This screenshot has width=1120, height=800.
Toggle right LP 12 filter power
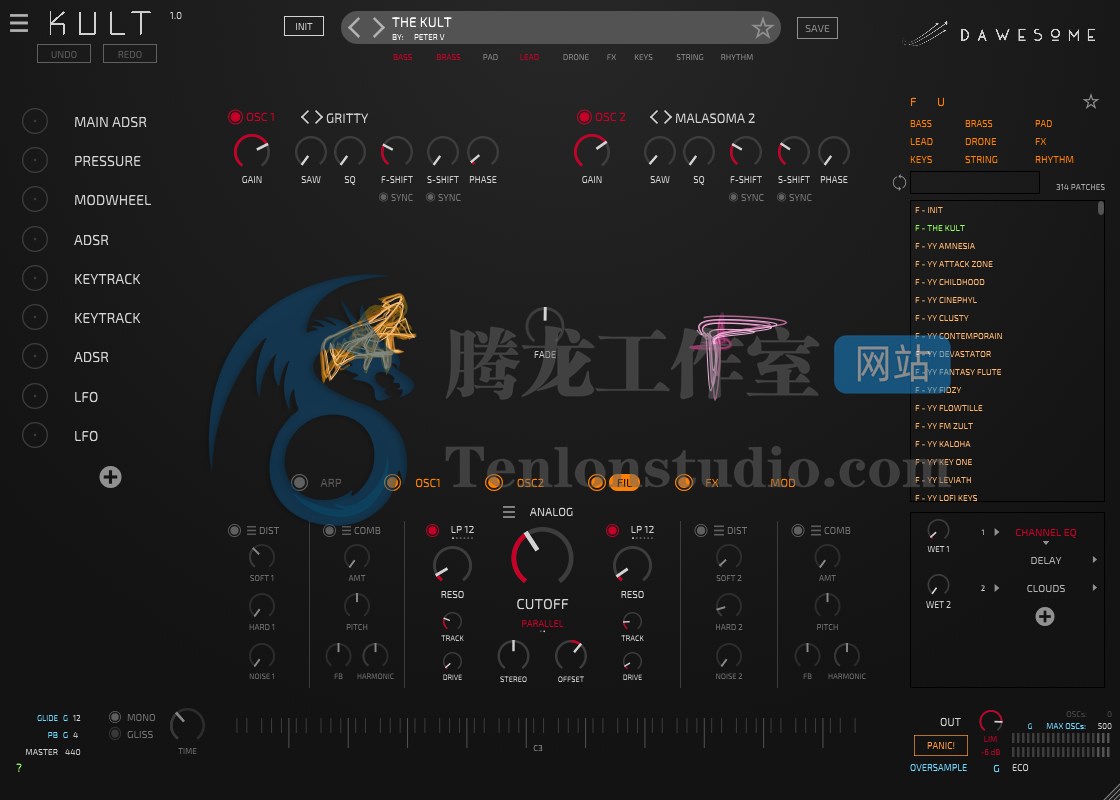(612, 531)
